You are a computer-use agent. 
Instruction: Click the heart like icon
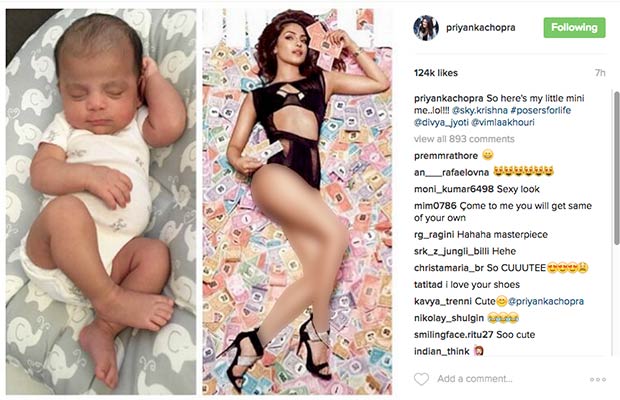pos(421,379)
